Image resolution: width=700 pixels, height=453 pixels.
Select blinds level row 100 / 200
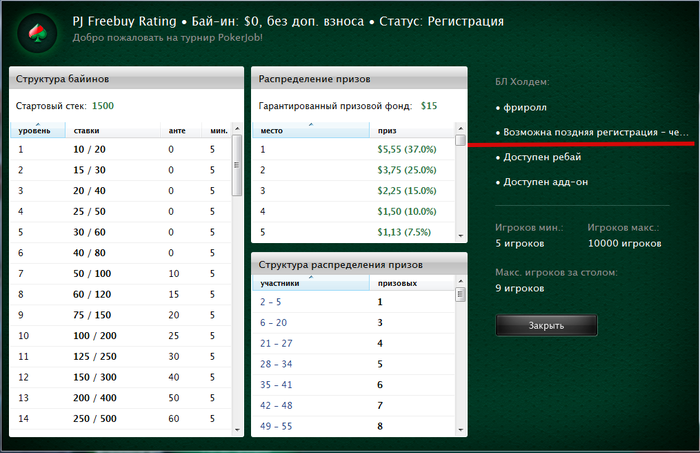(x=121, y=336)
